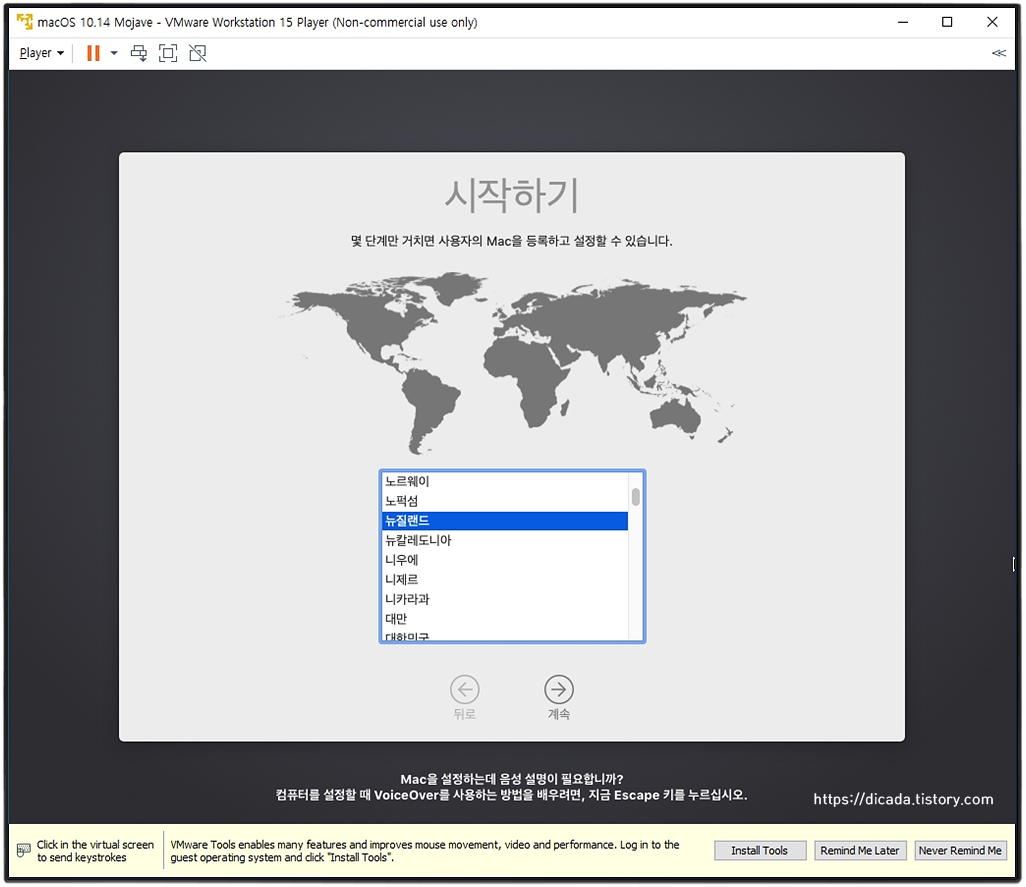Click the Install Tools button

coord(760,850)
